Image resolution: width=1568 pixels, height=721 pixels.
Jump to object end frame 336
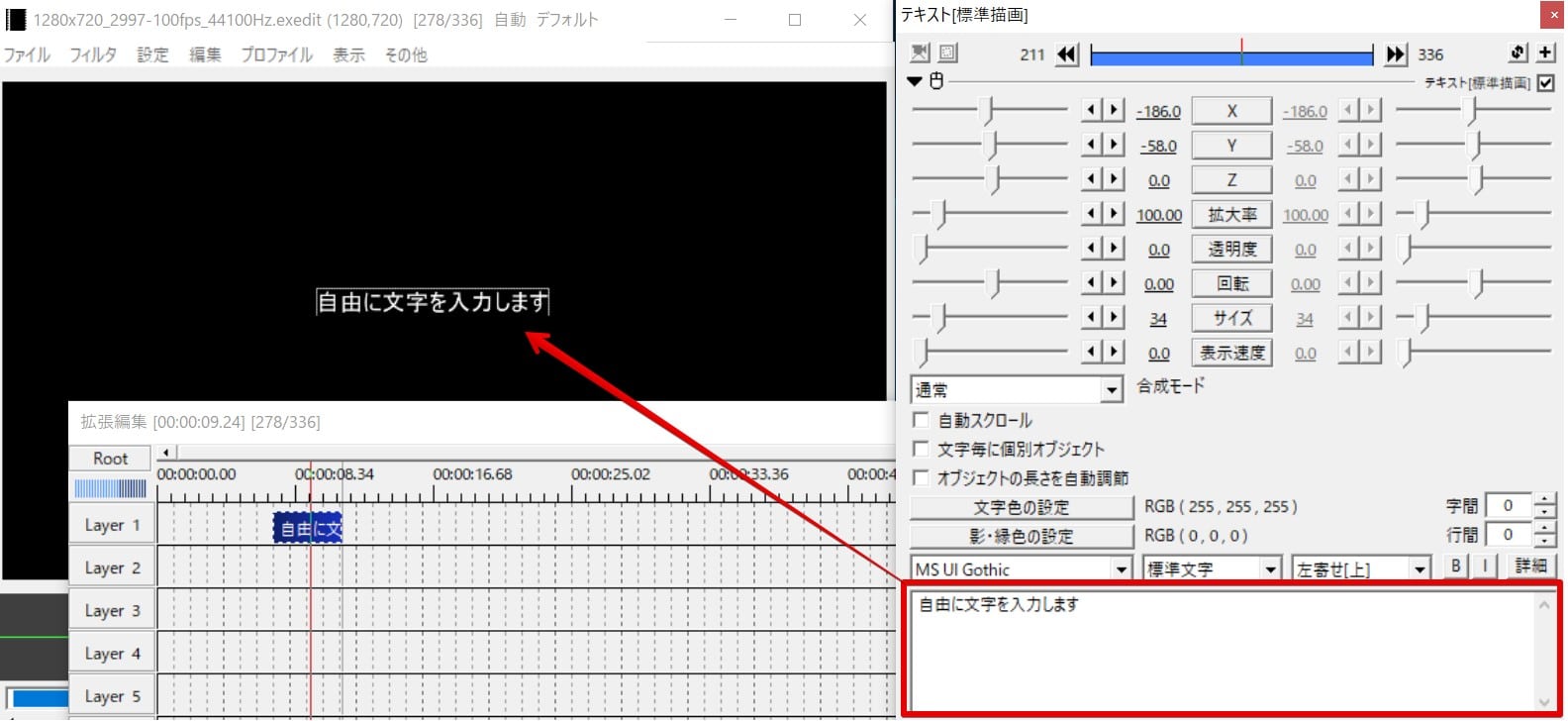pos(1395,54)
